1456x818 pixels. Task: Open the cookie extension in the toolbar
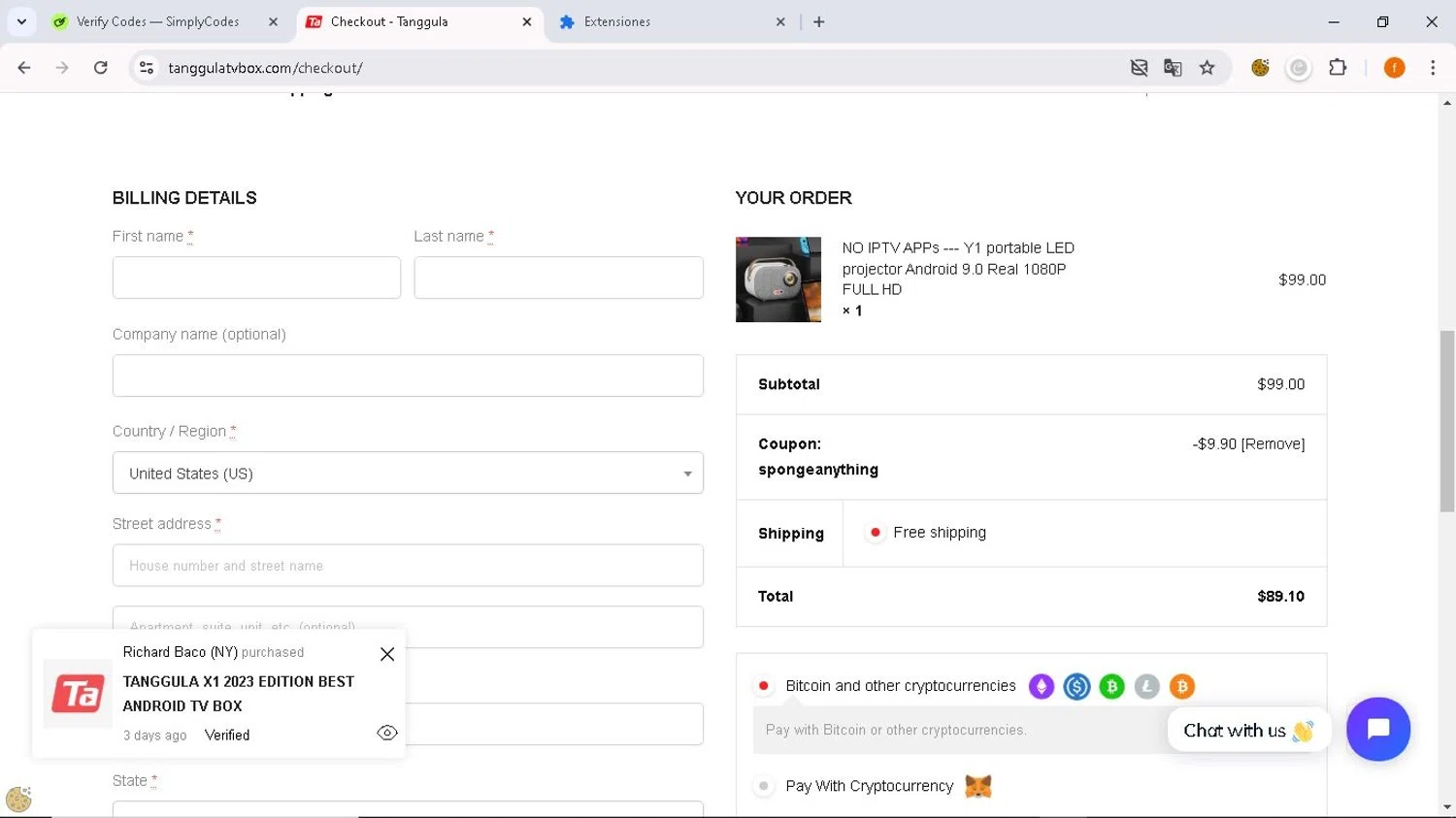1260,68
